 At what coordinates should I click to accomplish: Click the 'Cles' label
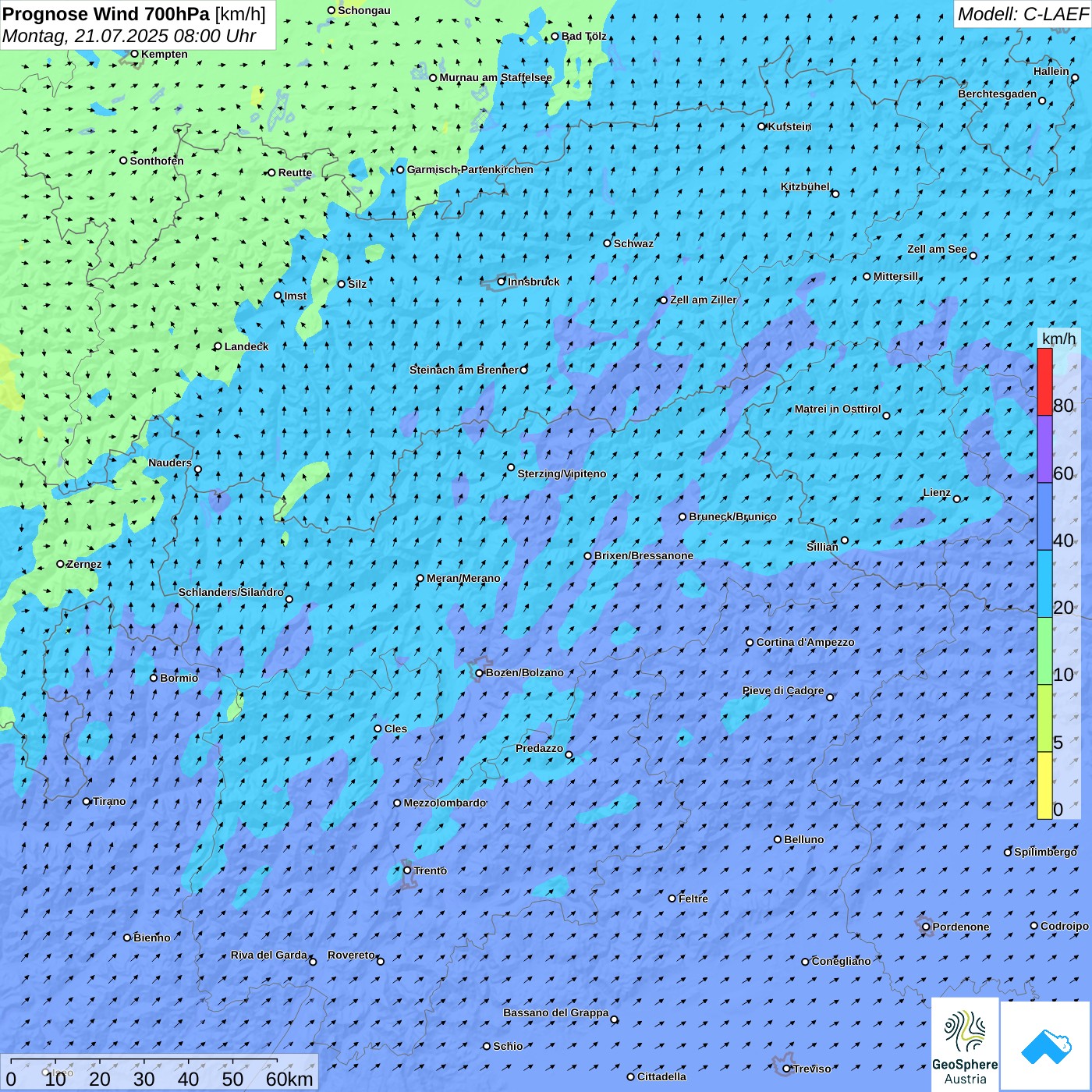click(x=395, y=729)
